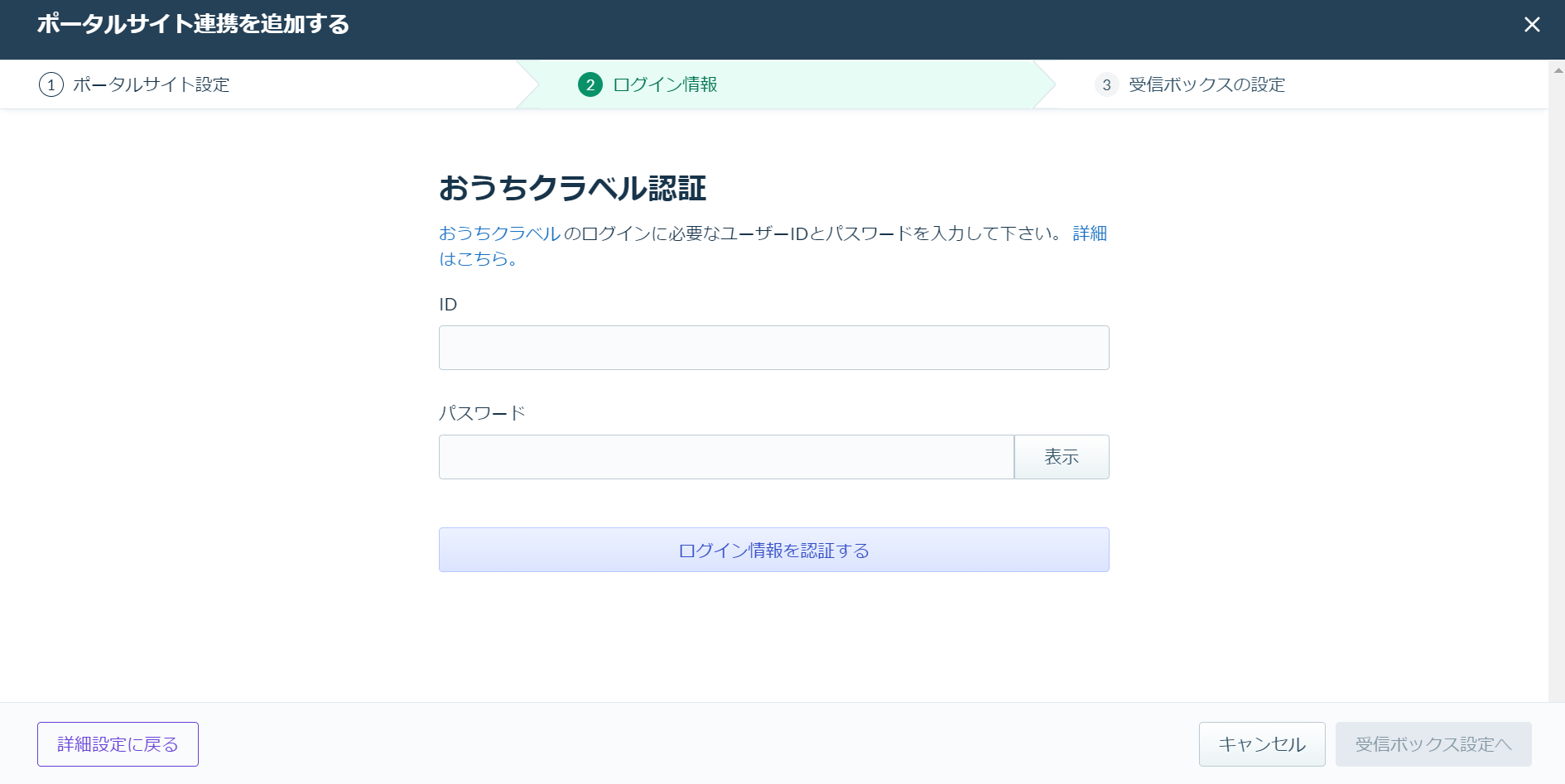Open the おうちクラベル link
Viewport: 1565px width, 784px height.
500,233
